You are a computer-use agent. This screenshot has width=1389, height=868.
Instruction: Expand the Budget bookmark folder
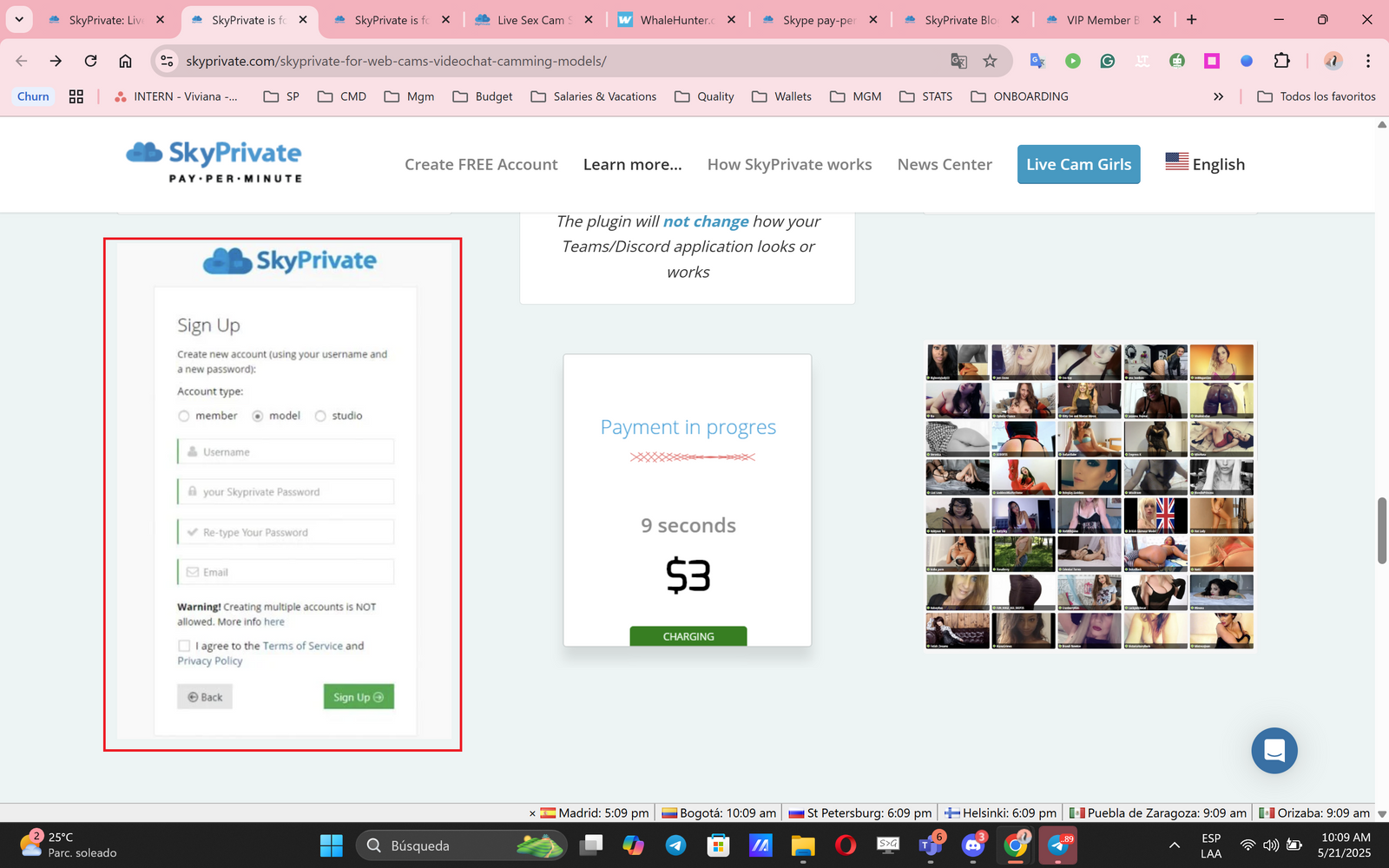coord(483,96)
